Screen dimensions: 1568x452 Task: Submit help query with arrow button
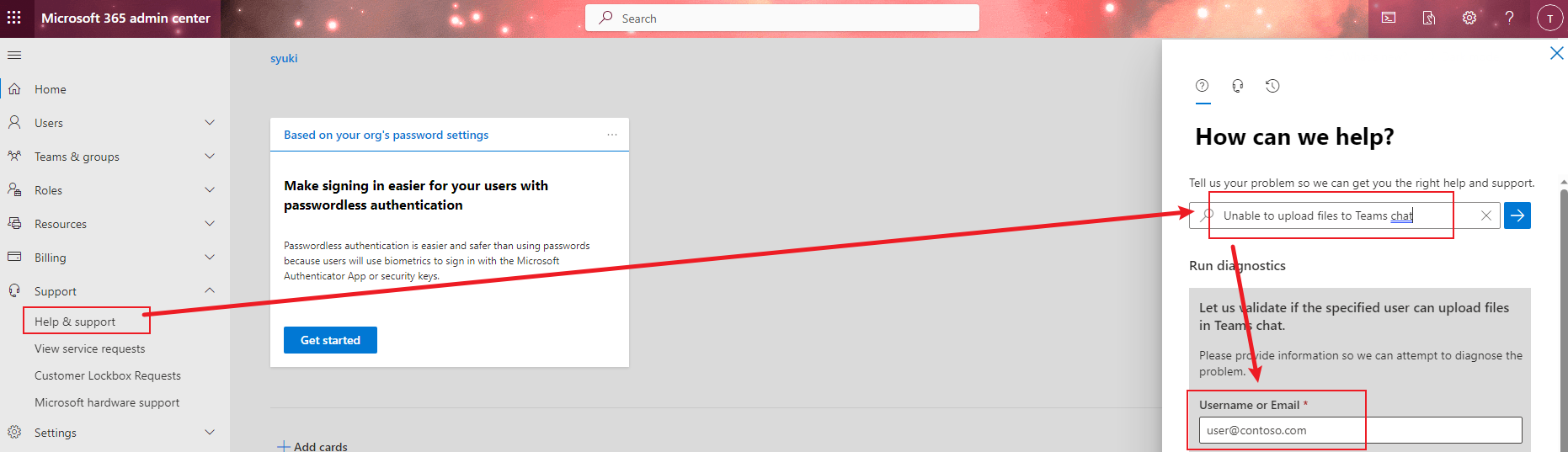pyautogui.click(x=1517, y=215)
